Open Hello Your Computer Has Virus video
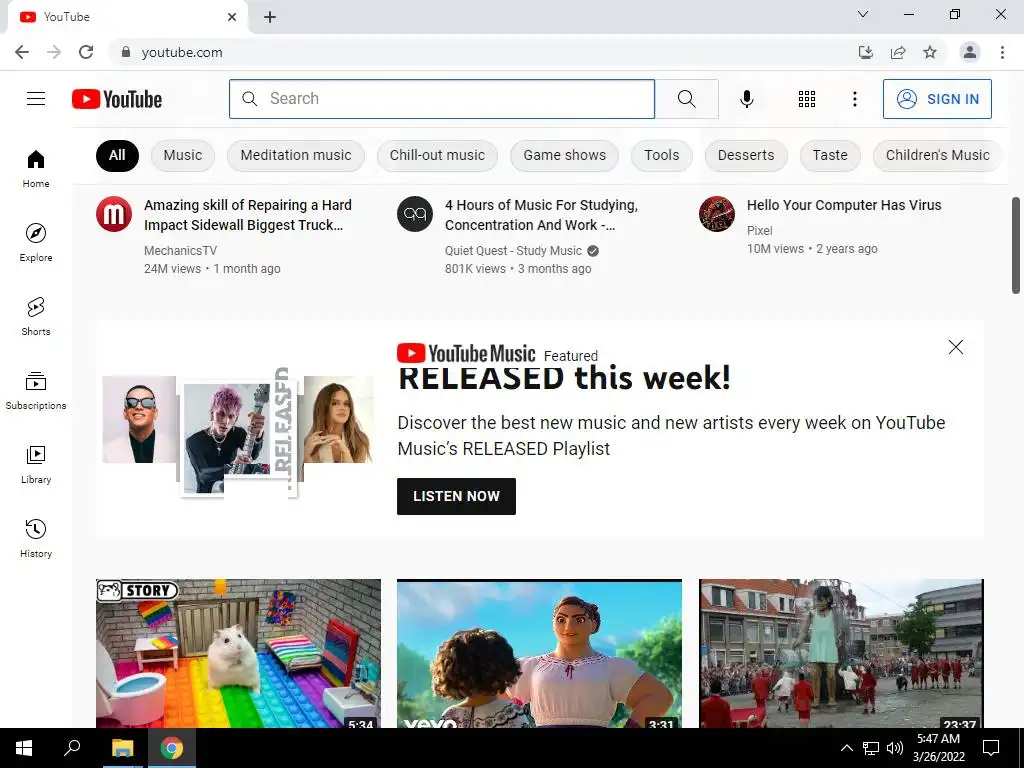1024x768 pixels. [844, 205]
